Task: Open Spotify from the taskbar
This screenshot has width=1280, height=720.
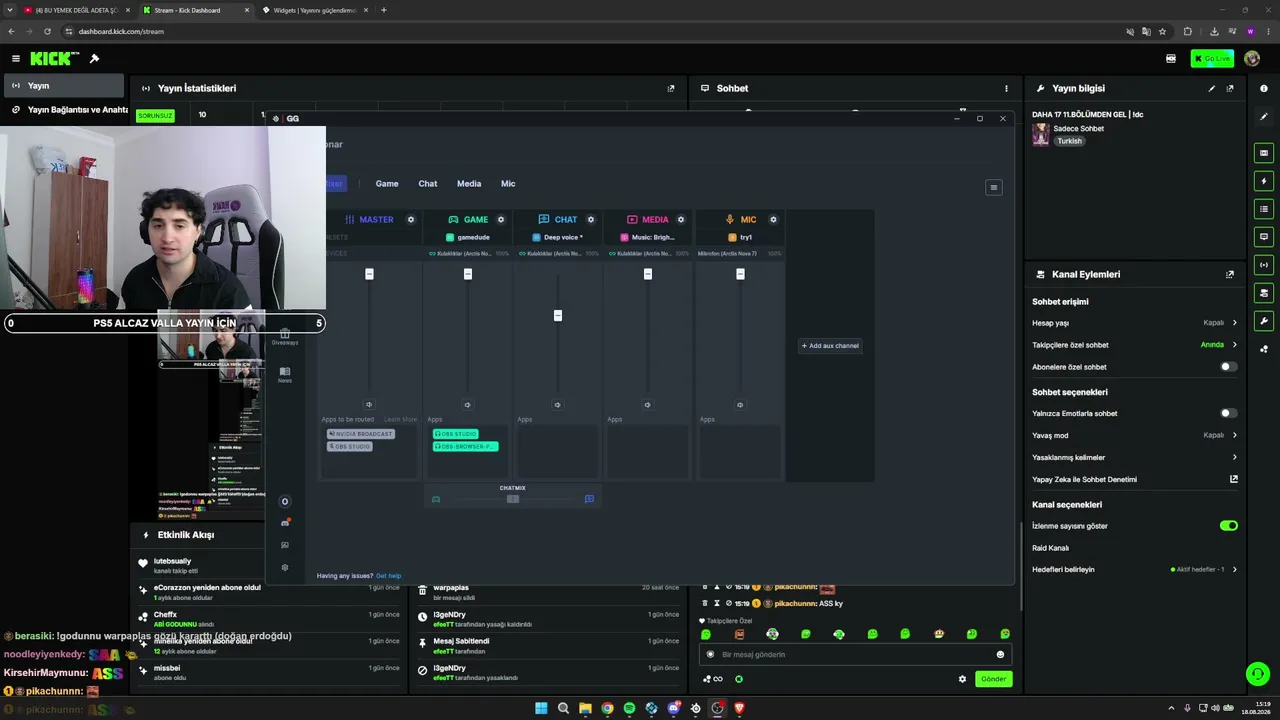Action: coord(629,708)
